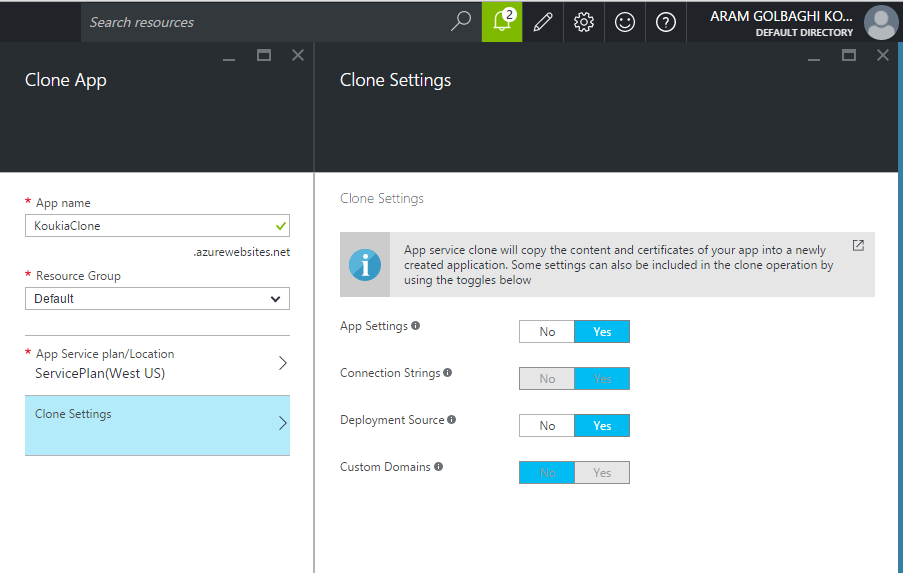Click the search magnifier icon

click(x=461, y=22)
